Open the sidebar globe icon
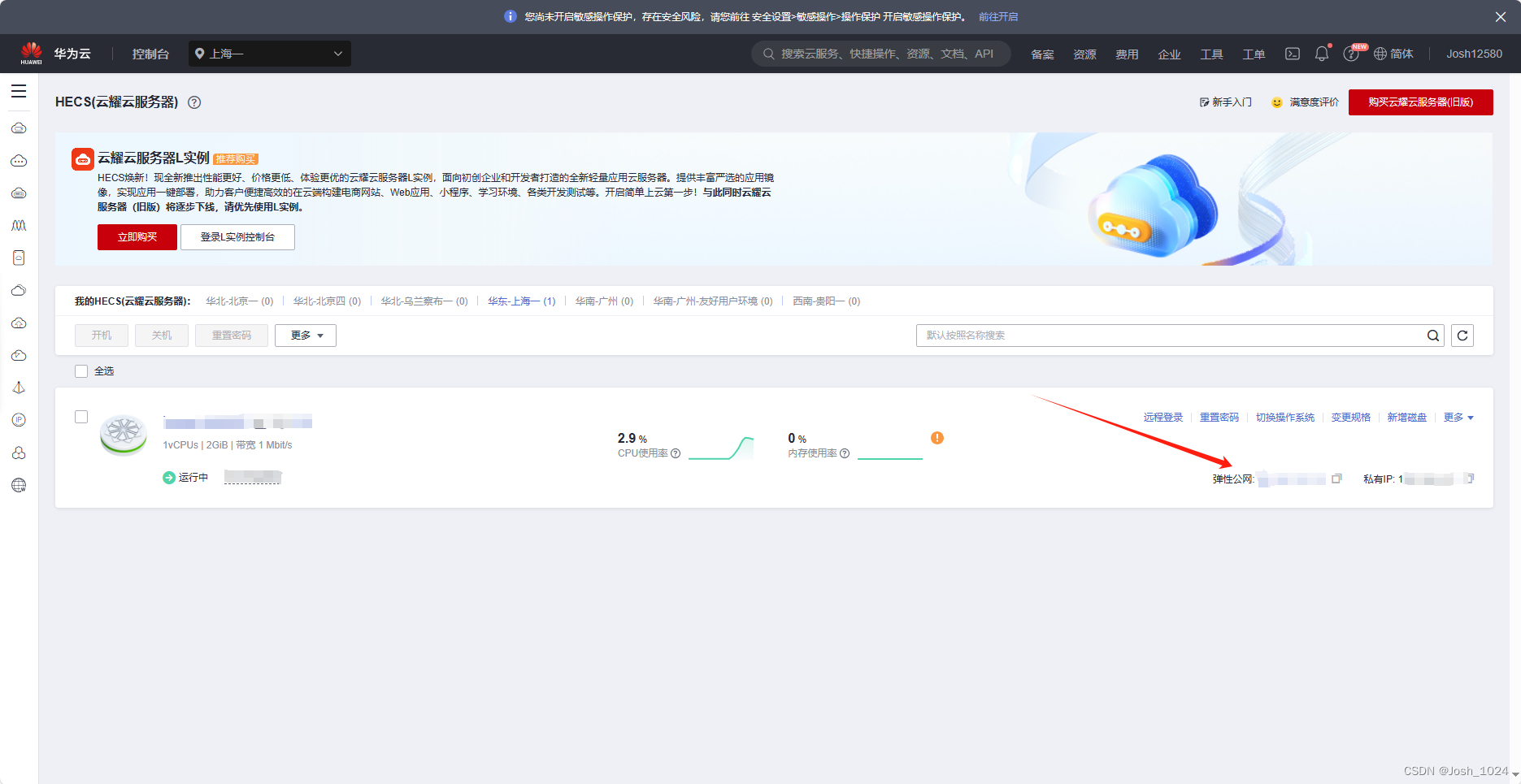1521x784 pixels. point(19,485)
